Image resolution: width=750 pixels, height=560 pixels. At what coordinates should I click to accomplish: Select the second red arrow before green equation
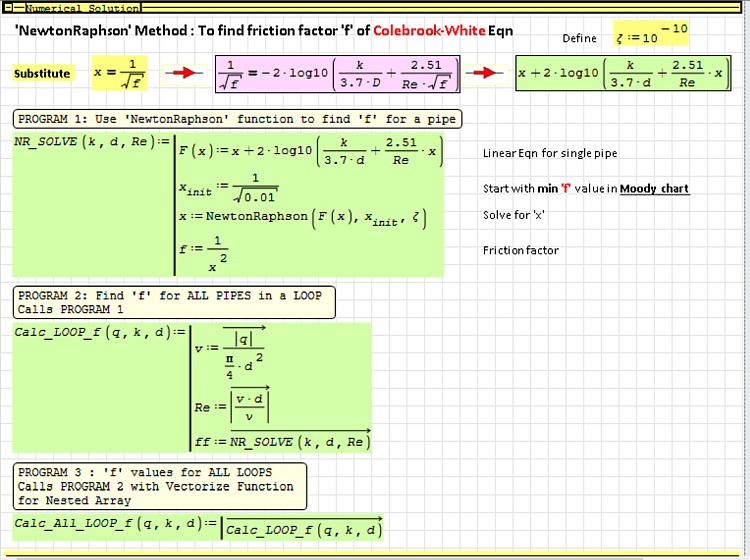click(x=488, y=73)
